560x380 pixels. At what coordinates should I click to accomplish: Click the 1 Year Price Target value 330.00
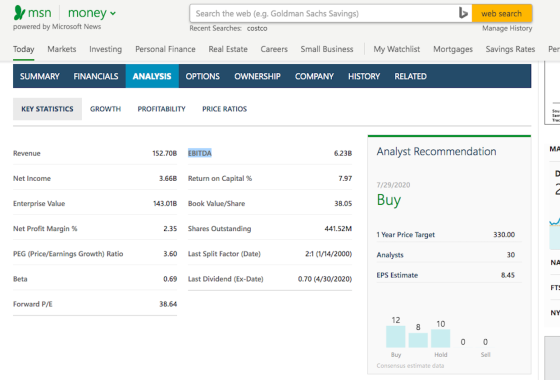click(504, 235)
